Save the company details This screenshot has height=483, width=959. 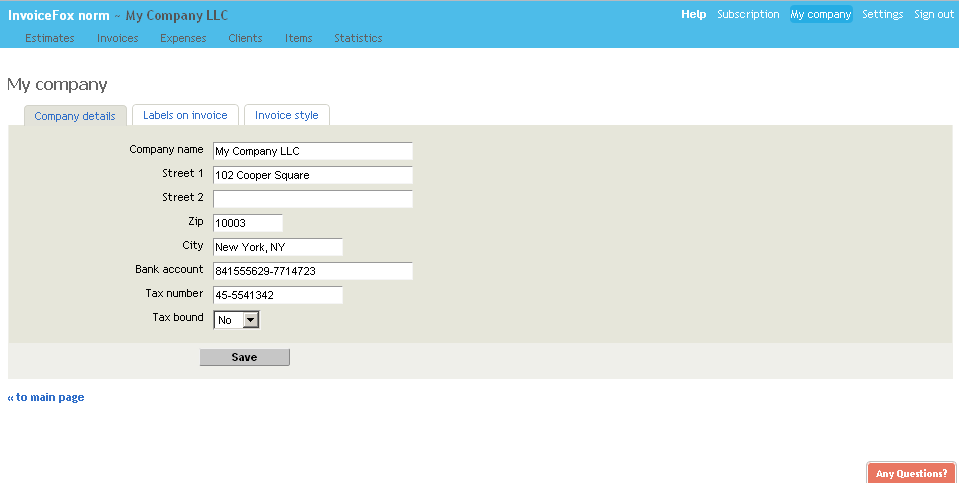pyautogui.click(x=245, y=357)
